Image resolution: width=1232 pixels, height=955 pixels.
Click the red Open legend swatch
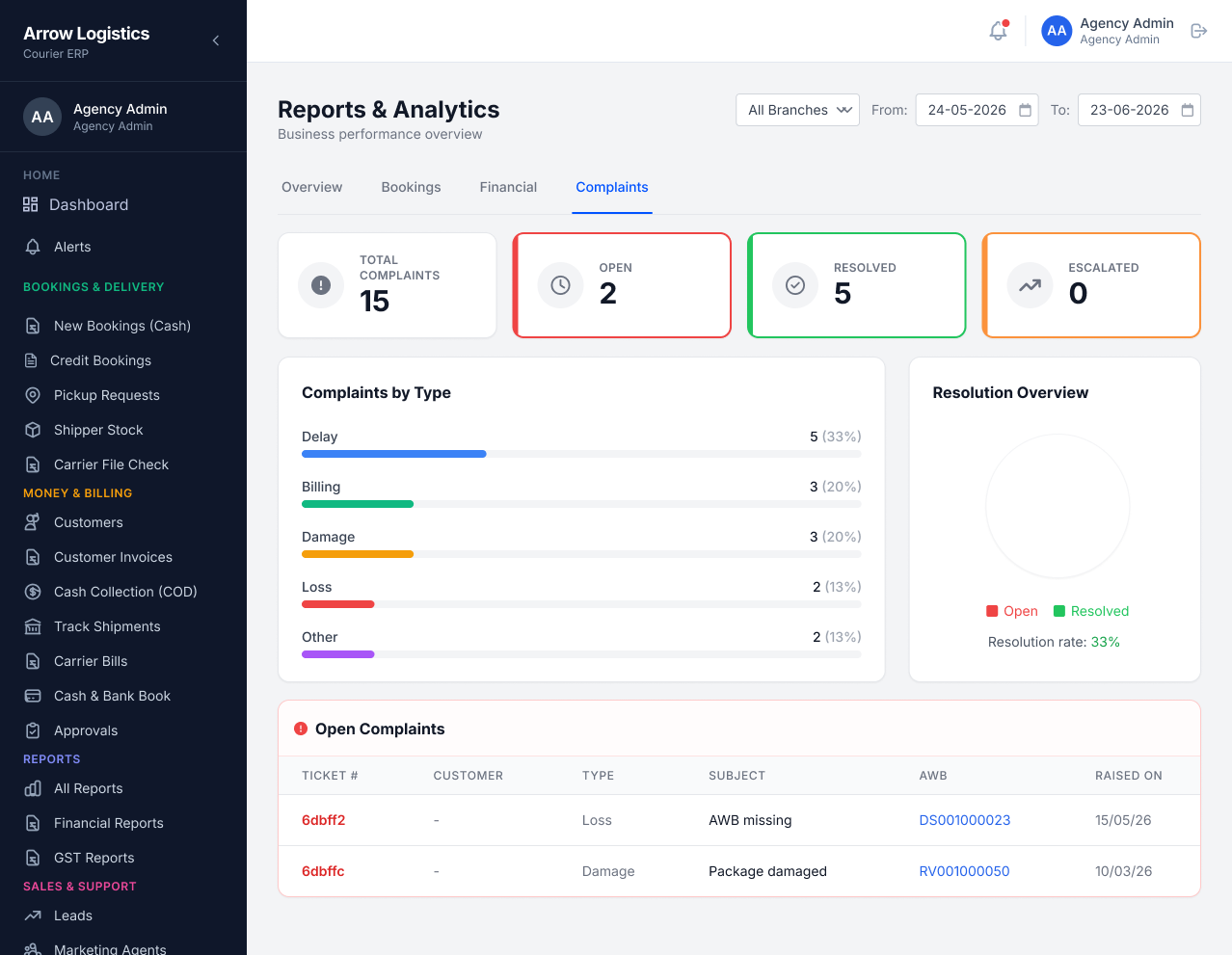pyautogui.click(x=992, y=611)
